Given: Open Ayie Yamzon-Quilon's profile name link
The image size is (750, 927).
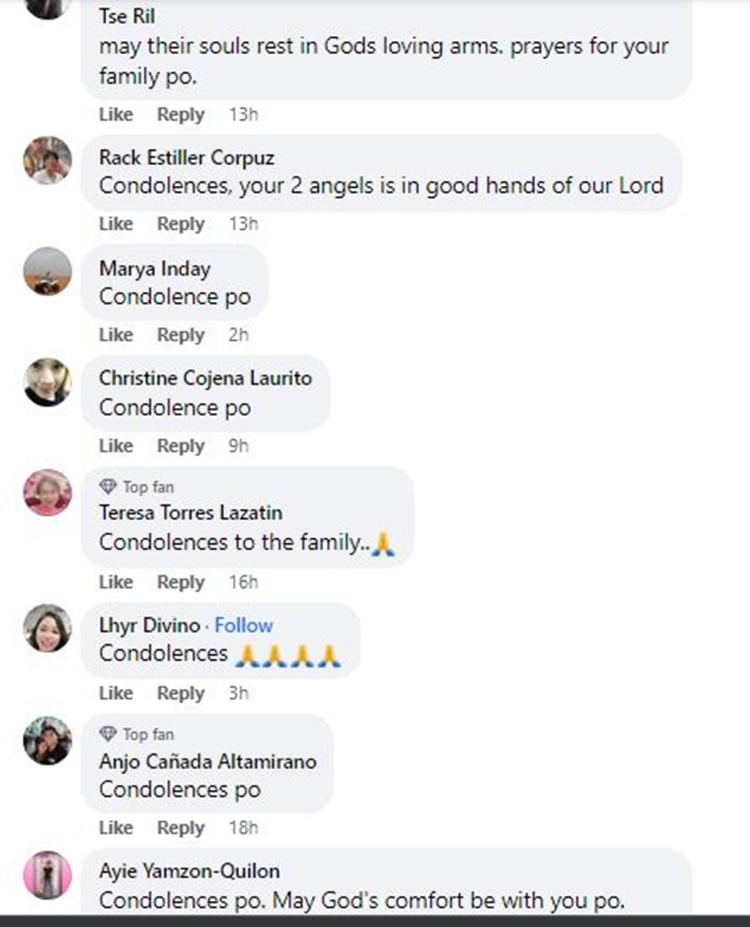Looking at the screenshot, I should tap(189, 871).
